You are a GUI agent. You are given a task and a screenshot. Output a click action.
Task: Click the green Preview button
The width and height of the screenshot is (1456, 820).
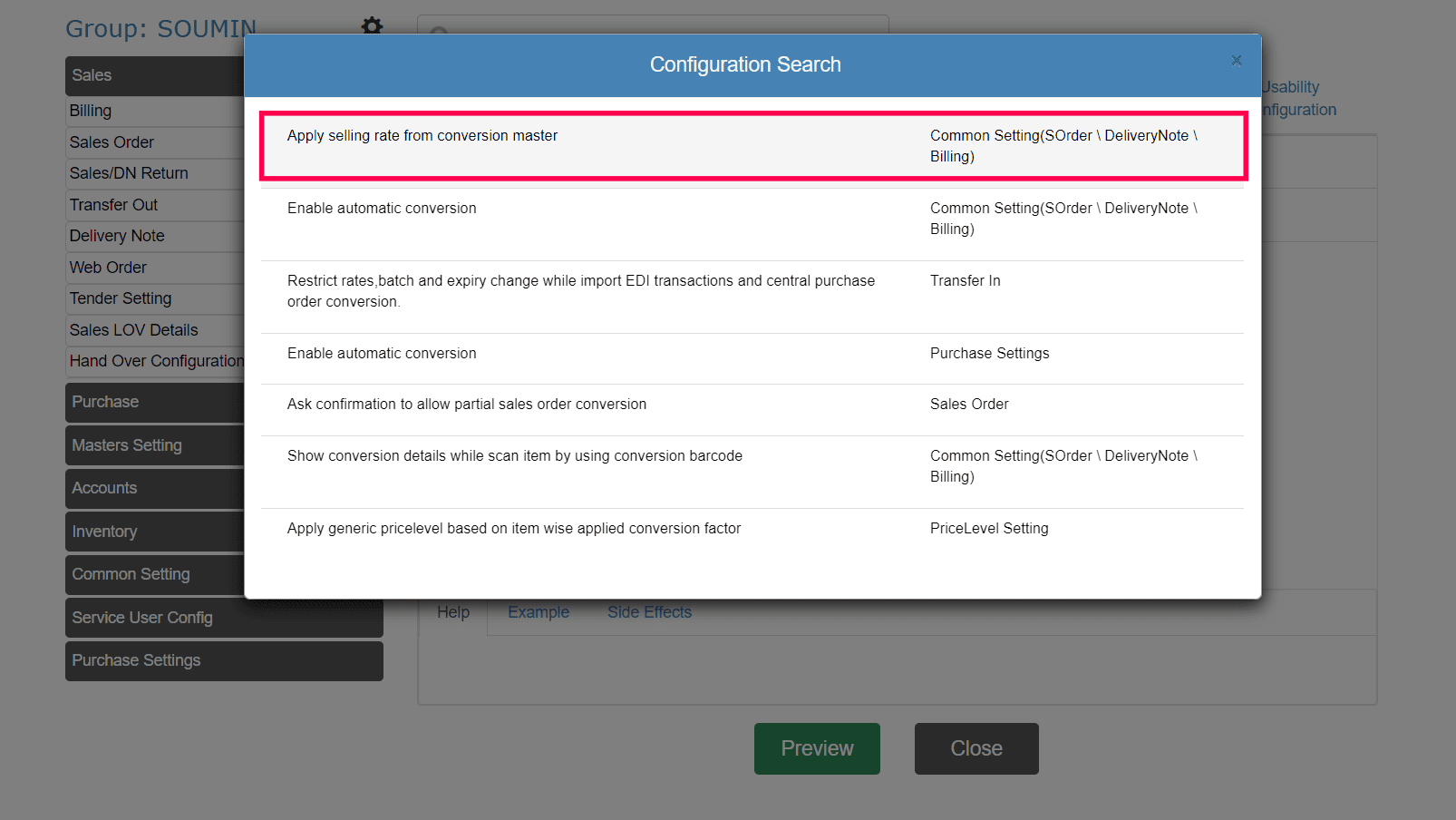click(817, 748)
